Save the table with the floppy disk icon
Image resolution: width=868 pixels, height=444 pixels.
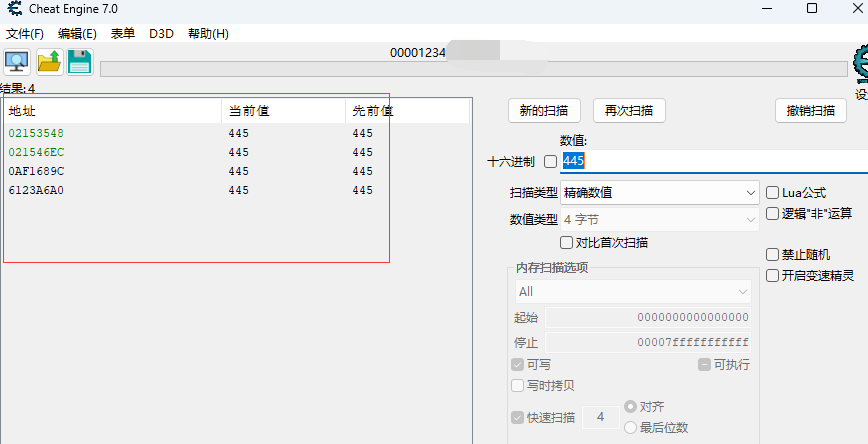(x=80, y=61)
